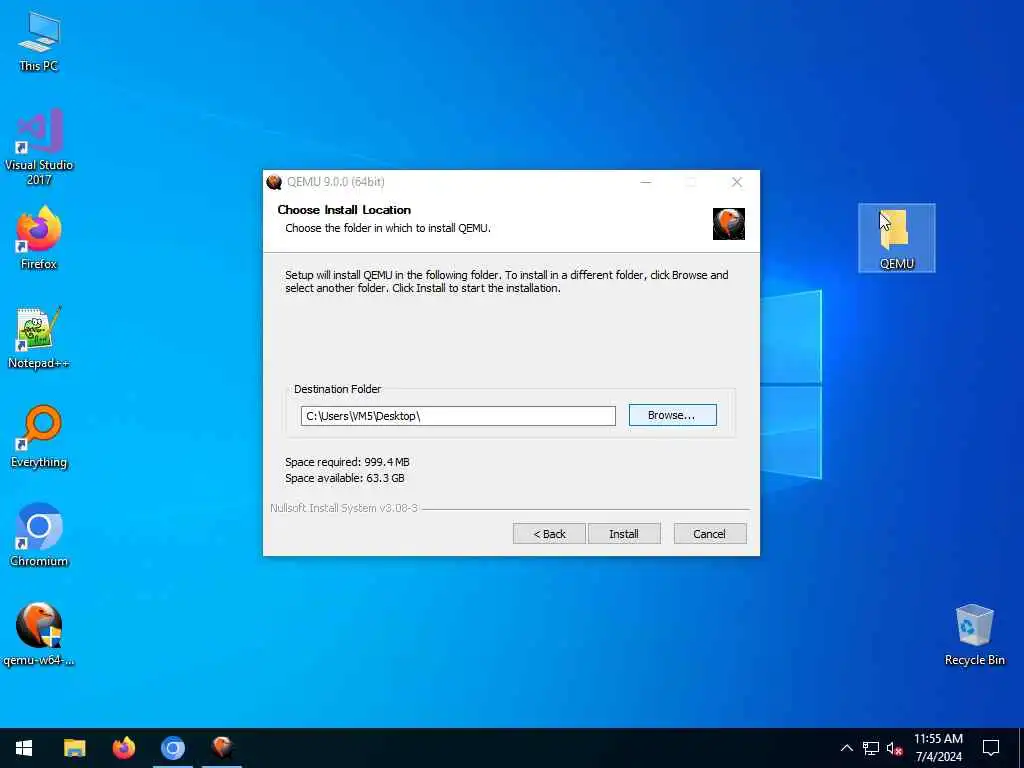Click Browse to choose a folder
The width and height of the screenshot is (1024, 768).
[x=673, y=415]
